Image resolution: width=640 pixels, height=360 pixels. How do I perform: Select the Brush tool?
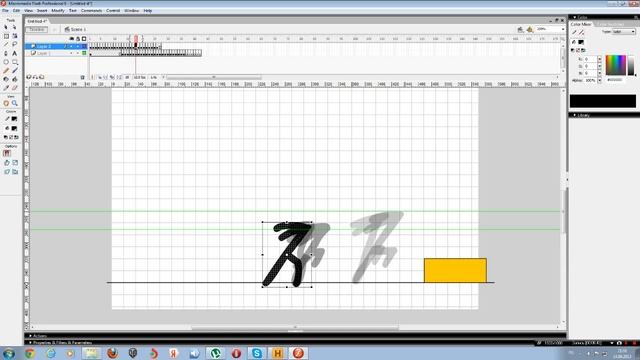click(15, 71)
